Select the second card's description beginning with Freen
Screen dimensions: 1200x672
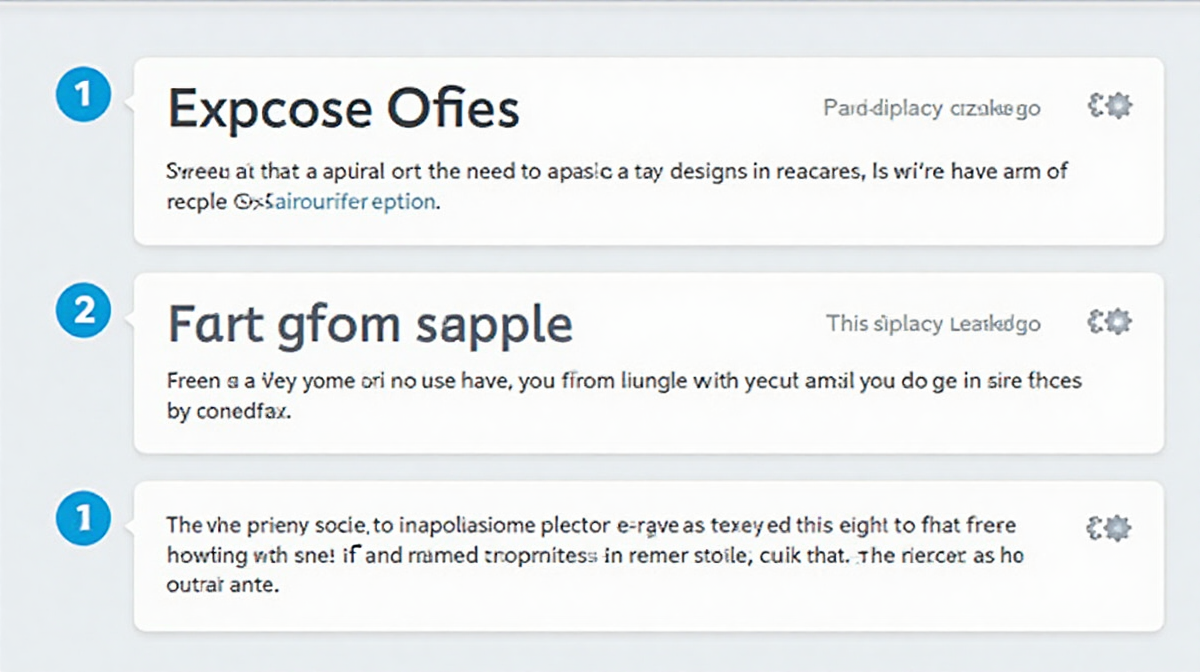click(x=624, y=396)
